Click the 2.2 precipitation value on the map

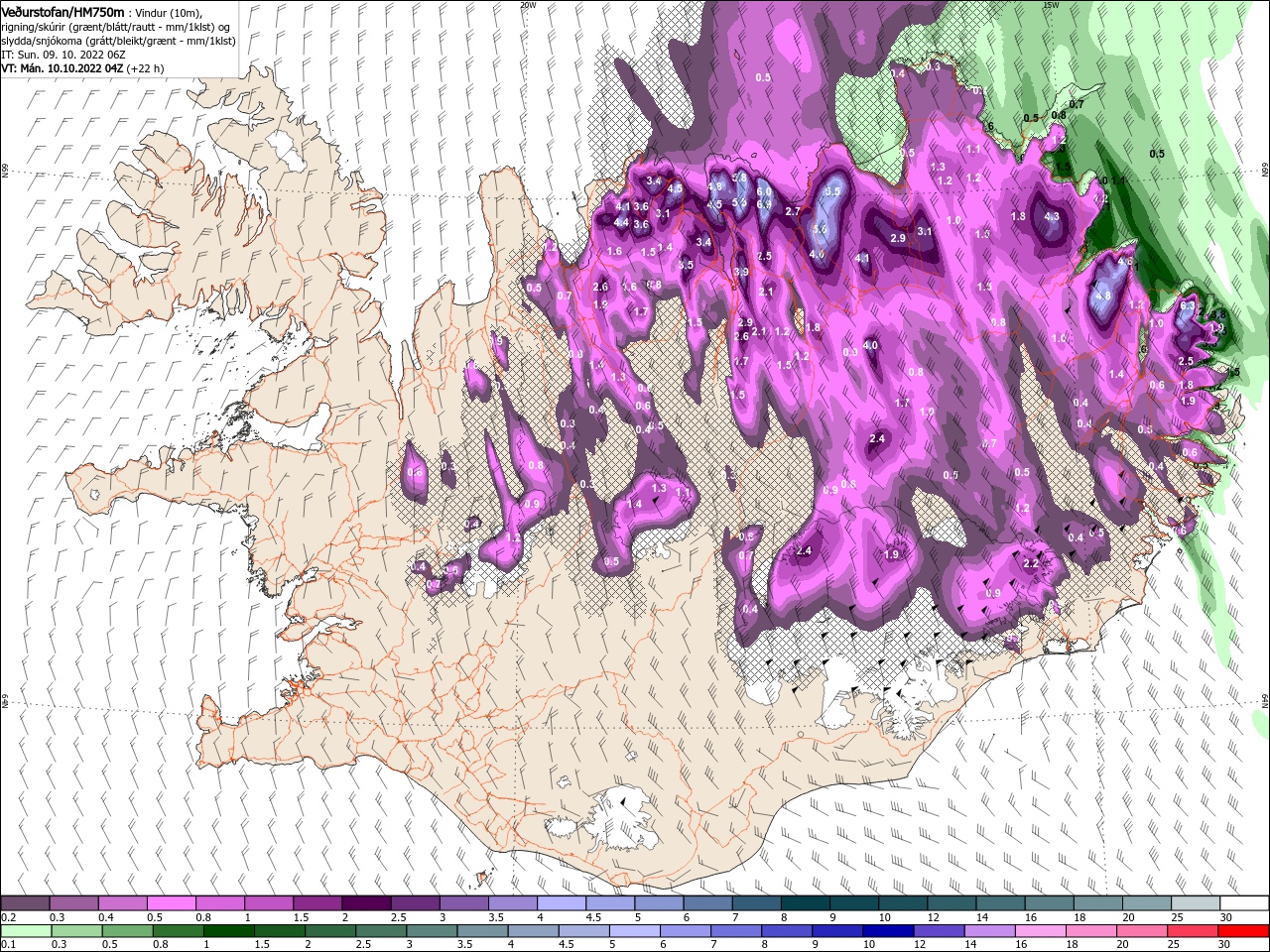(1030, 563)
